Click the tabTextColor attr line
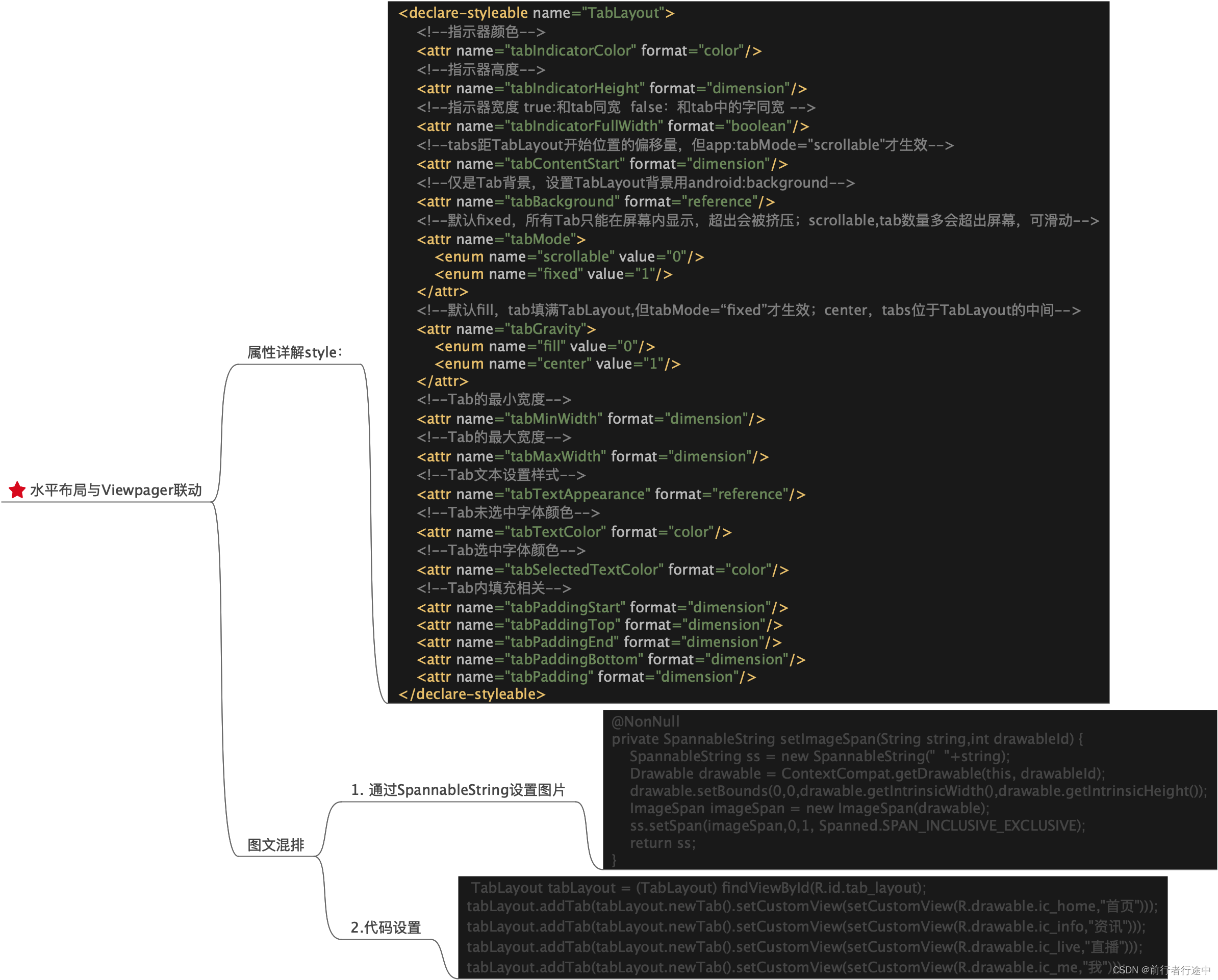The height and width of the screenshot is (980, 1218). 574,533
